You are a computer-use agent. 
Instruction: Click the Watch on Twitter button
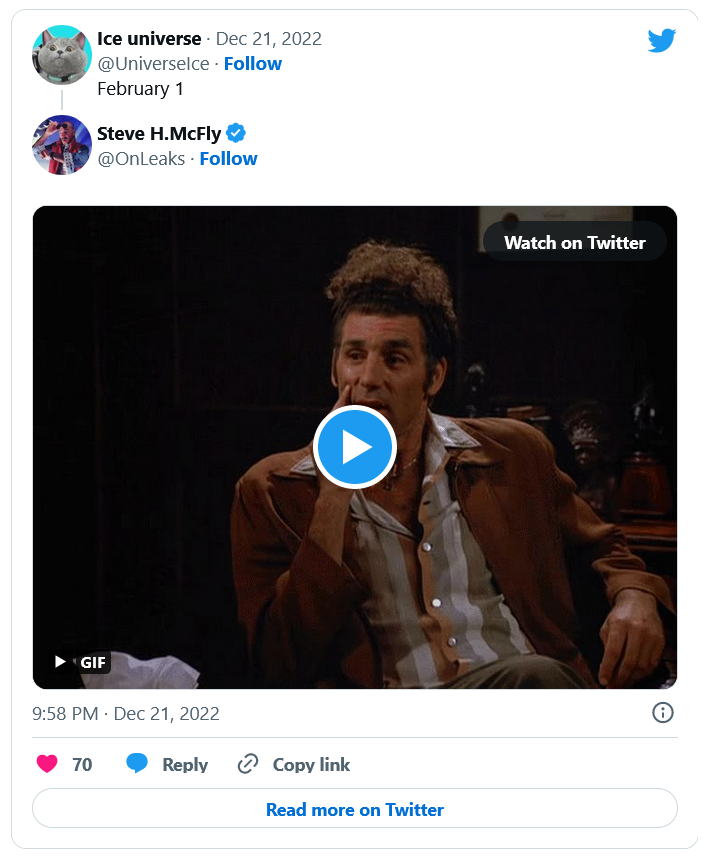click(574, 242)
